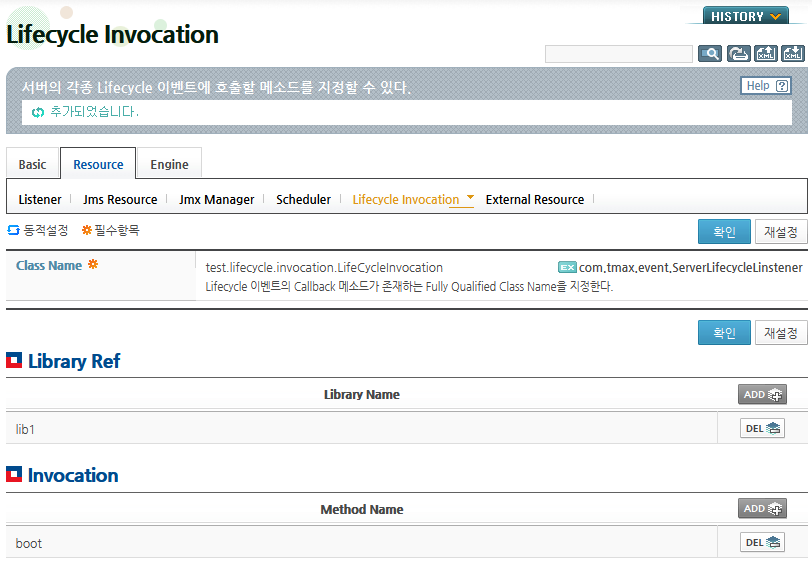Screen dimensions: 812x564
Task: Click the Method Name column header
Action: pyautogui.click(x=361, y=510)
